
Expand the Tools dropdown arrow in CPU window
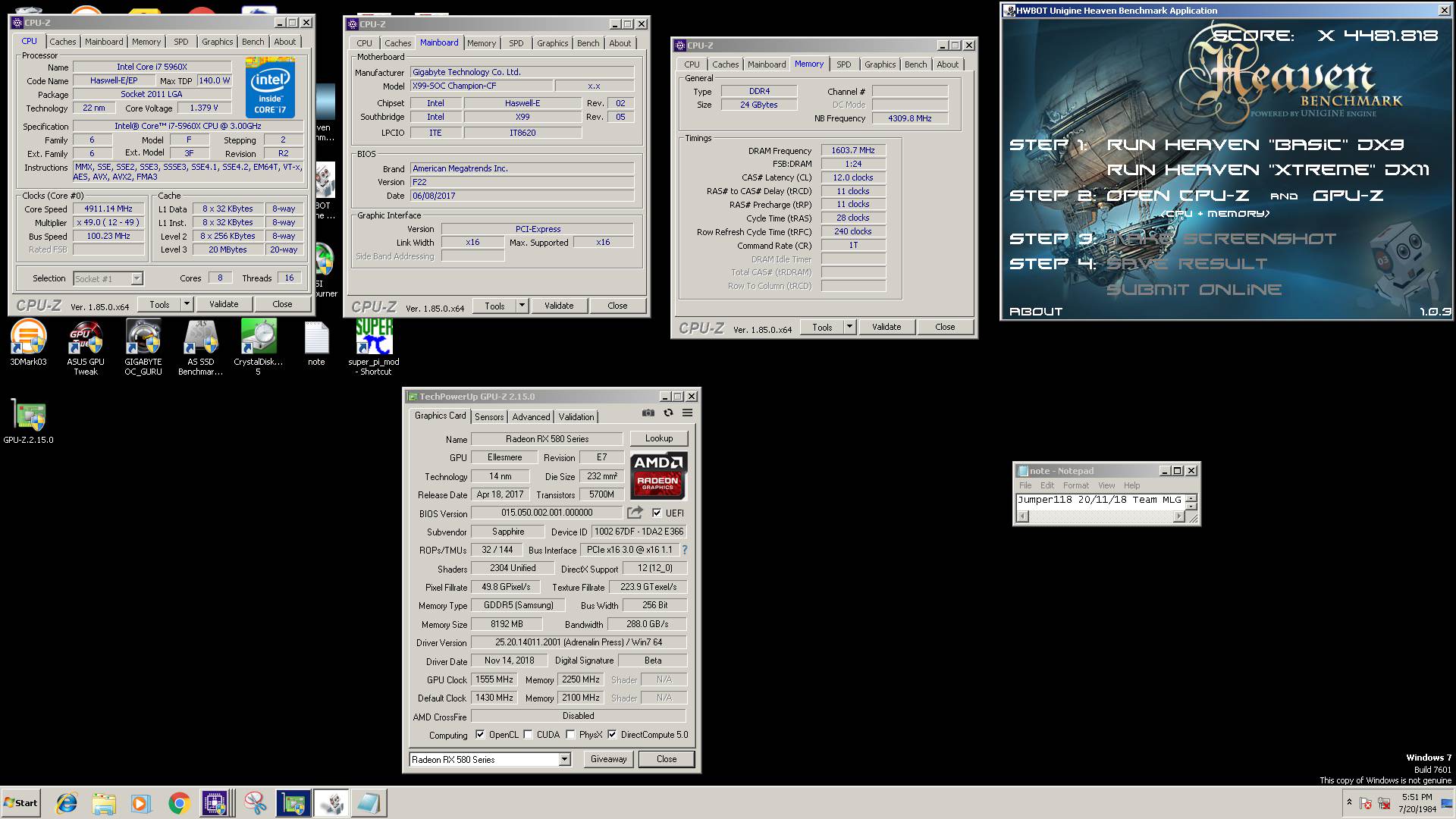[x=187, y=304]
